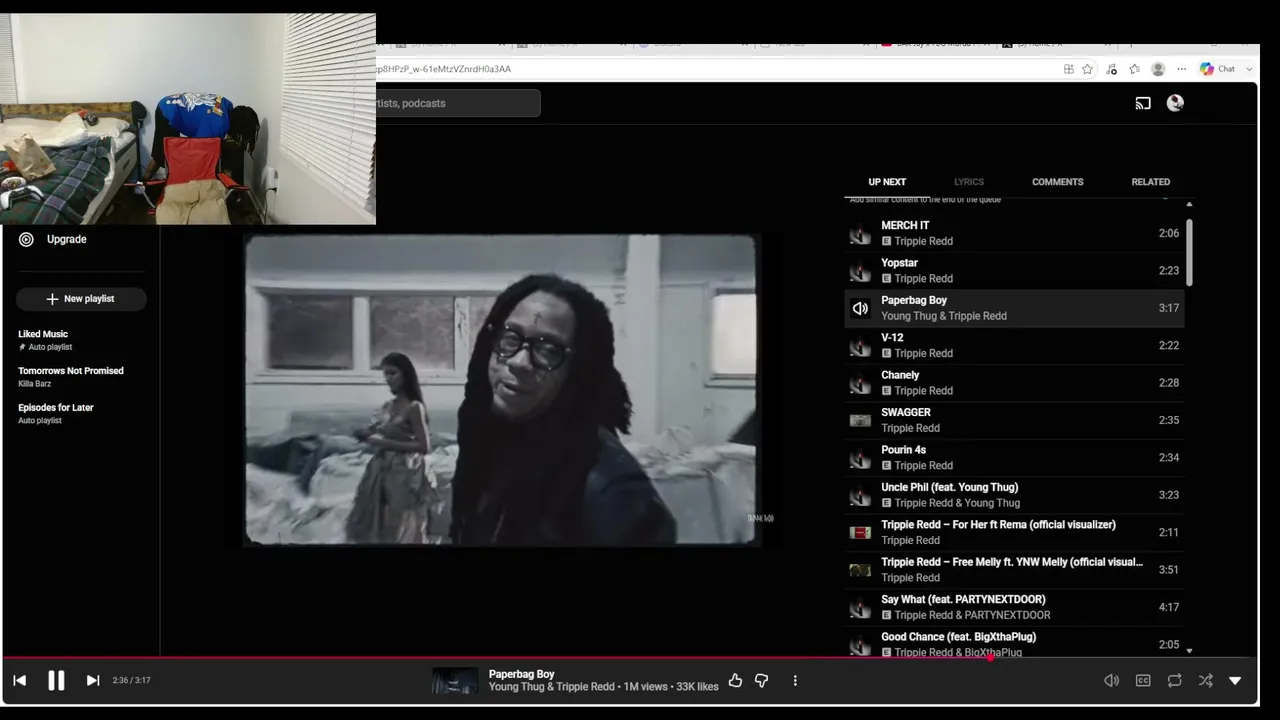Open browser media controls icon
The width and height of the screenshot is (1280, 720).
pos(1111,69)
